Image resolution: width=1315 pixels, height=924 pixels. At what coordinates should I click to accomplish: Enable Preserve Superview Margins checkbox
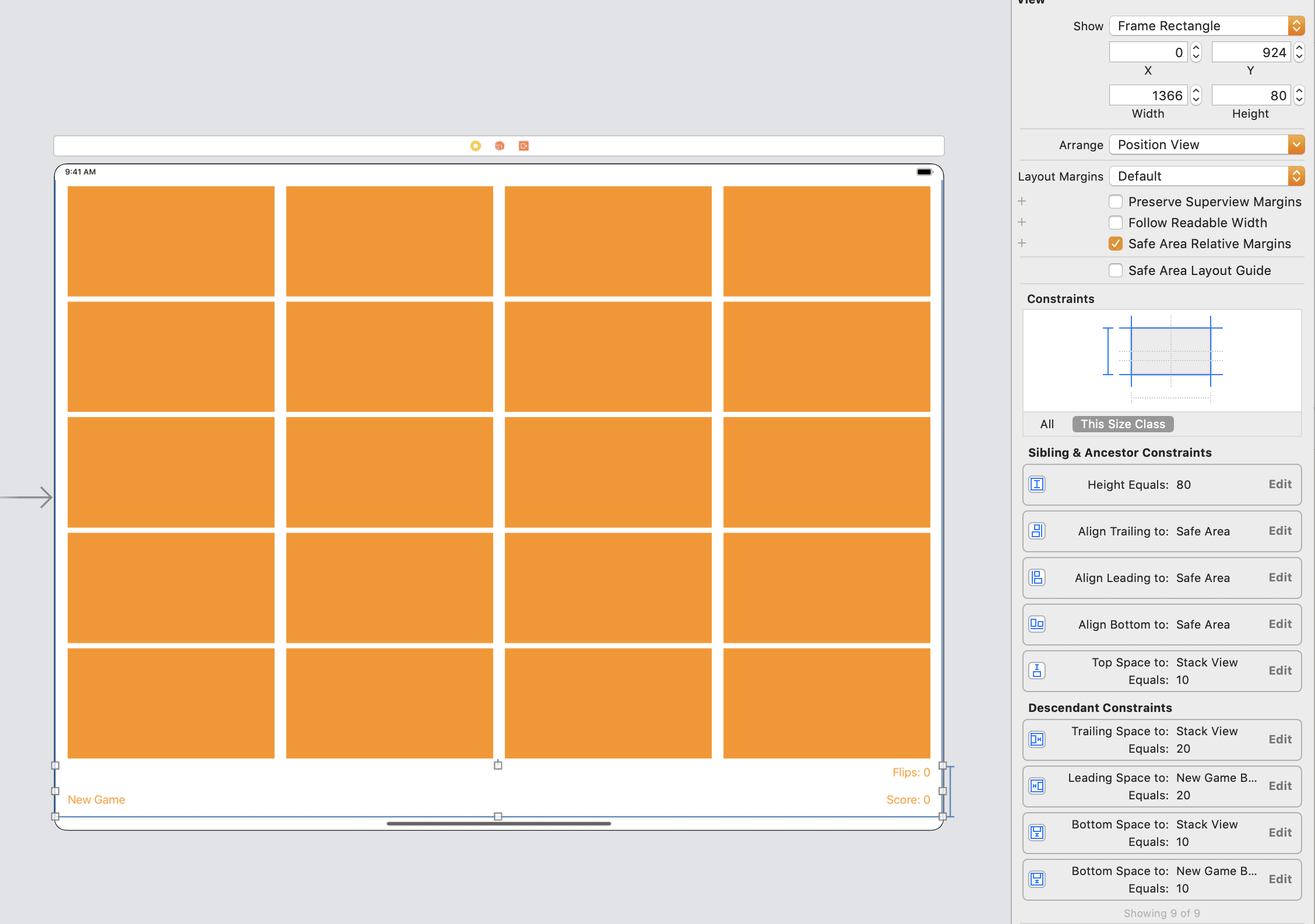(1115, 202)
